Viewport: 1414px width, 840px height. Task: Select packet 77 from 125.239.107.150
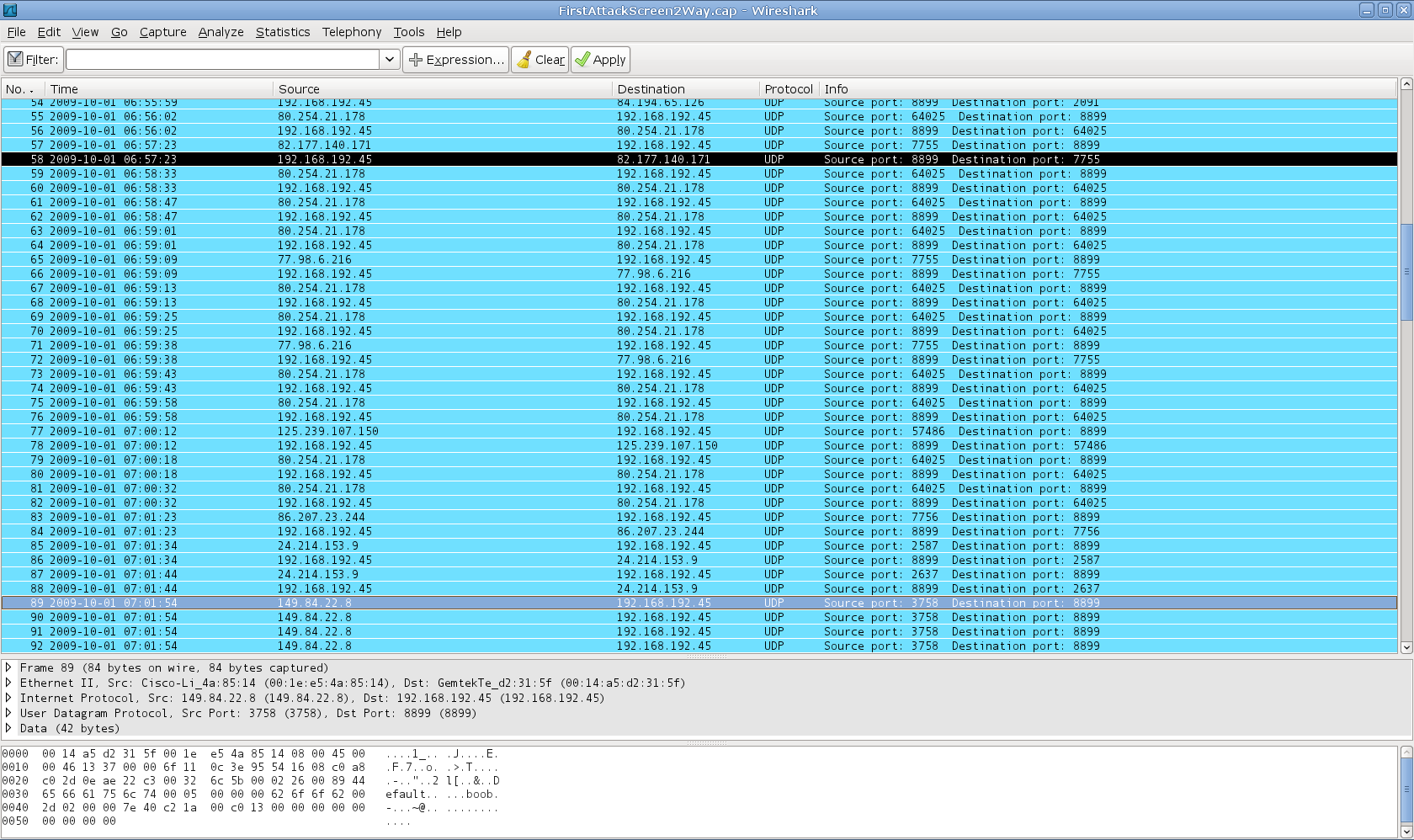point(699,431)
